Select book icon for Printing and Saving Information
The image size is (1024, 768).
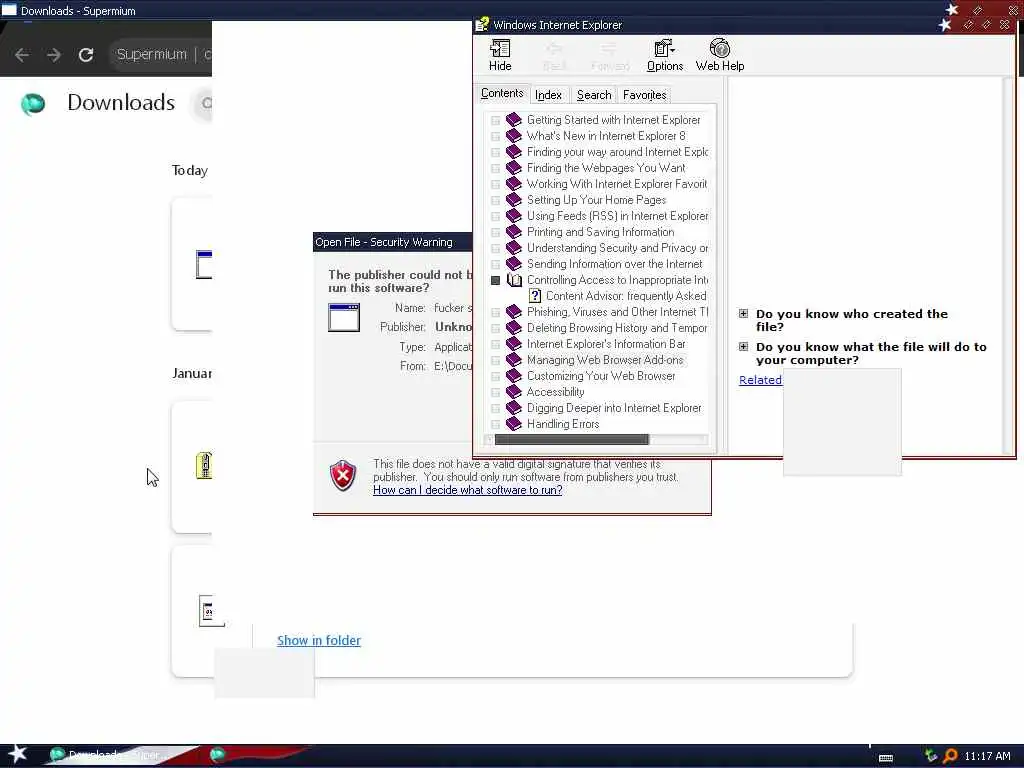(x=514, y=232)
